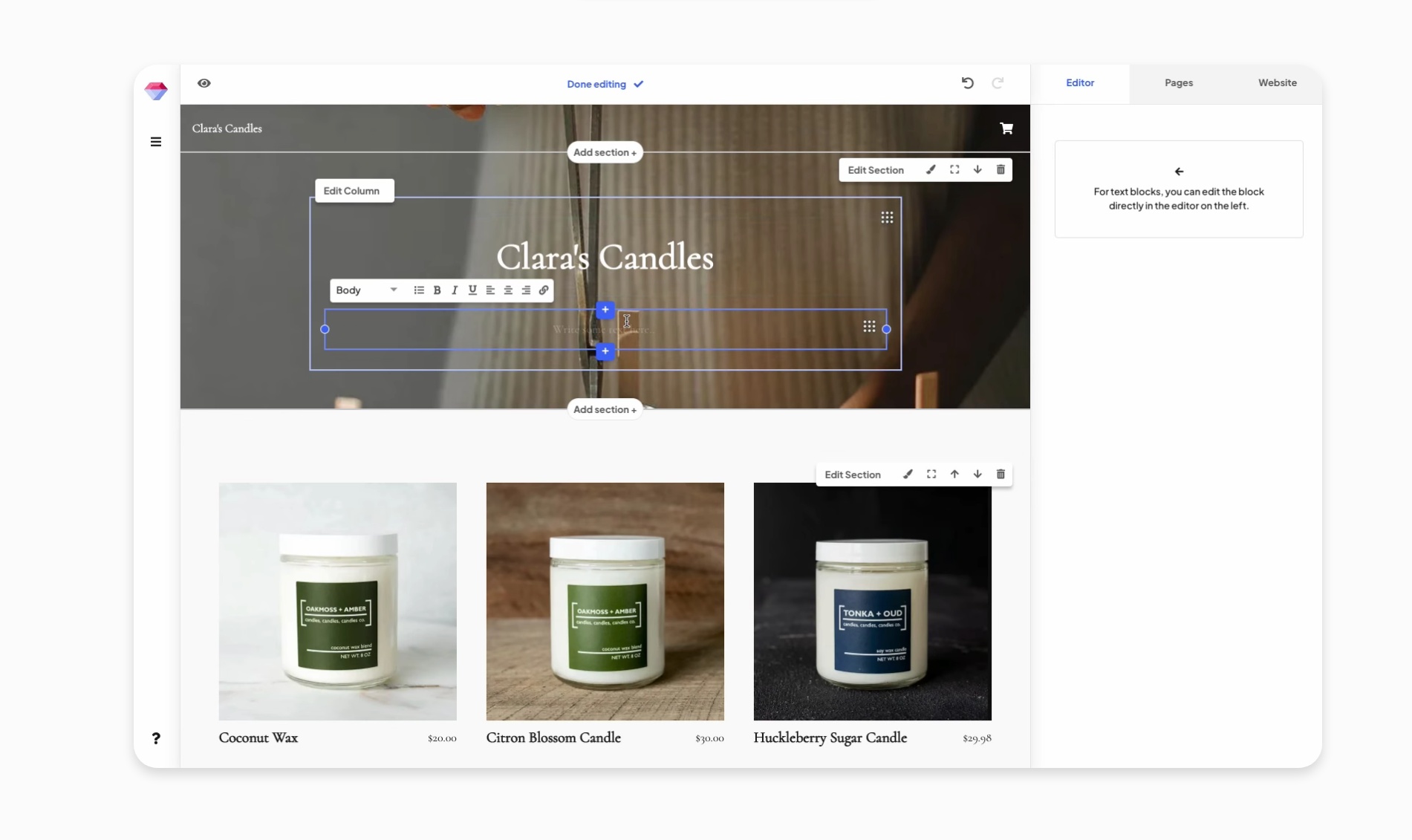
Task: Click the shopping cart icon
Action: 1006,128
